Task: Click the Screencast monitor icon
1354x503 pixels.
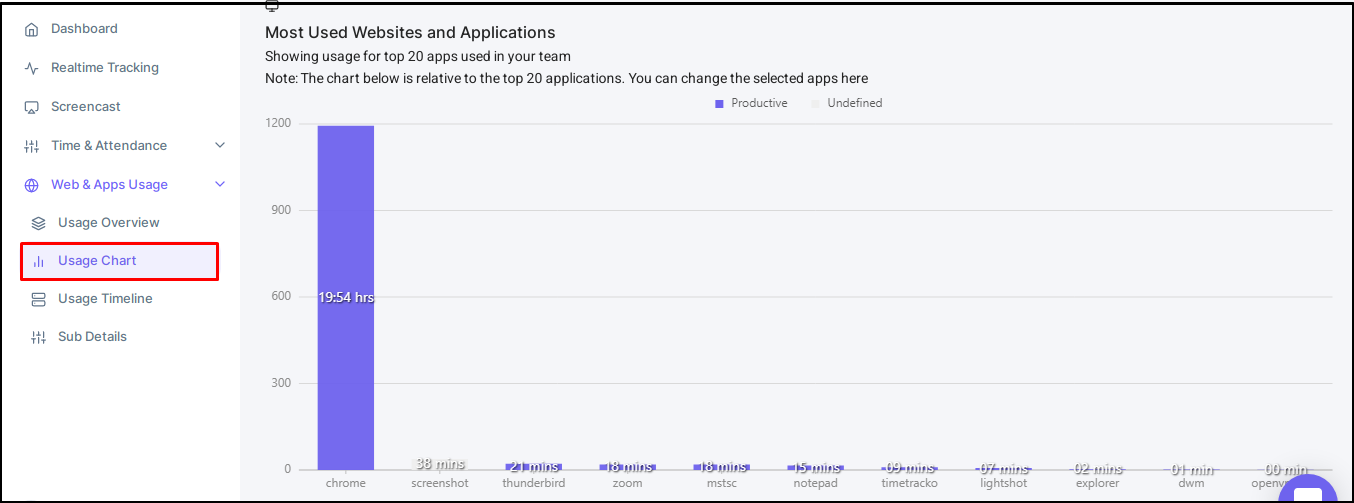Action: coord(31,107)
